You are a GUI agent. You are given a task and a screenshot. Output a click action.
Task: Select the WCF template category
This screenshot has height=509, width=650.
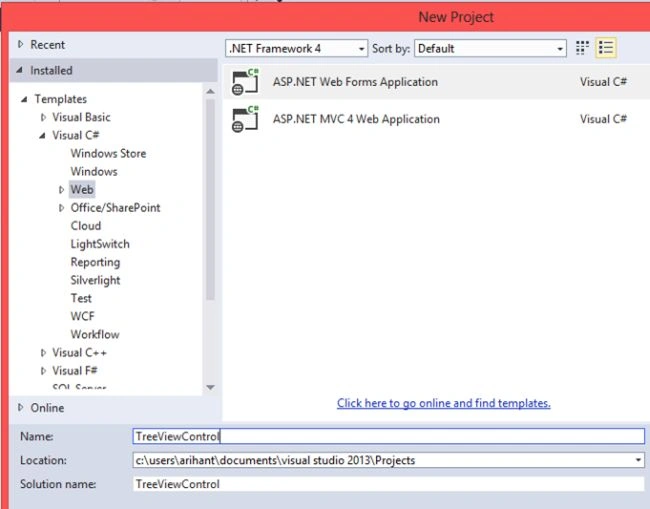[82, 316]
